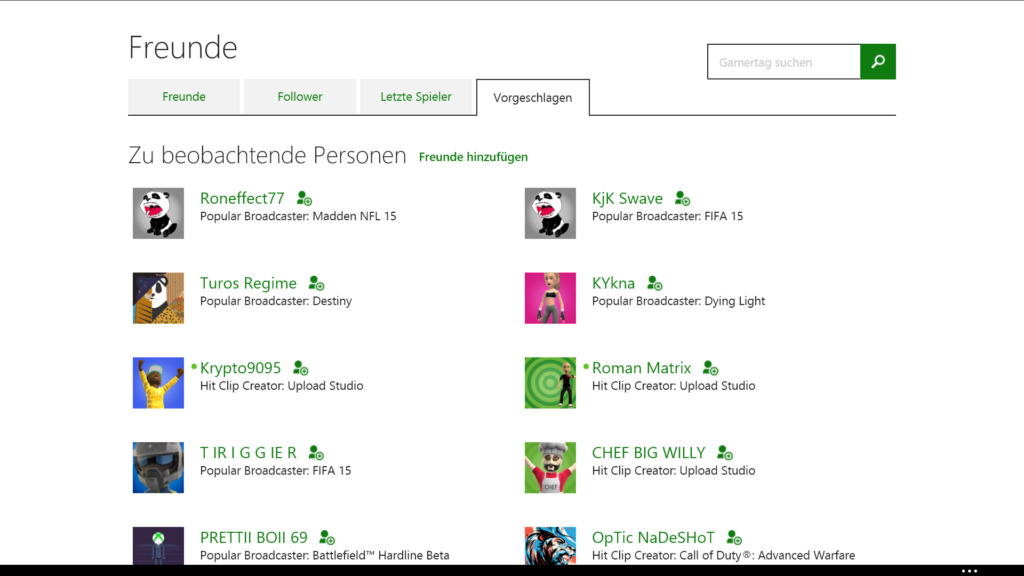Image resolution: width=1024 pixels, height=576 pixels.
Task: Click the add-friend icon next to Roneffect77
Action: (x=303, y=198)
